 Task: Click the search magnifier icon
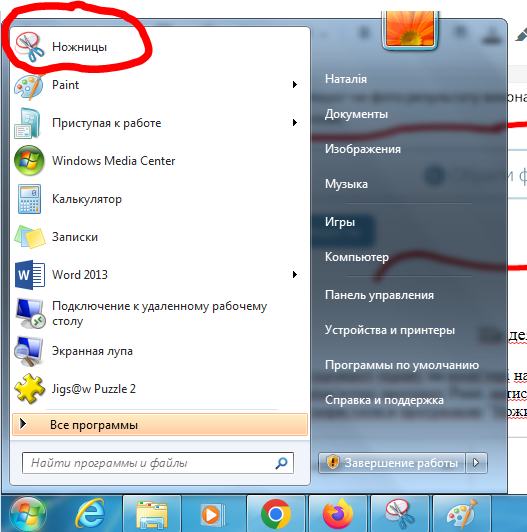click(x=281, y=463)
